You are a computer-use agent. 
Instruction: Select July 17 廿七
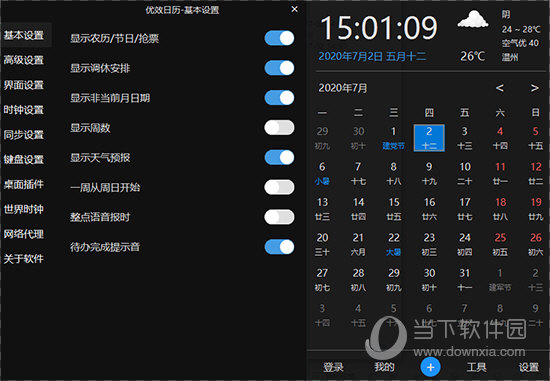(465, 209)
